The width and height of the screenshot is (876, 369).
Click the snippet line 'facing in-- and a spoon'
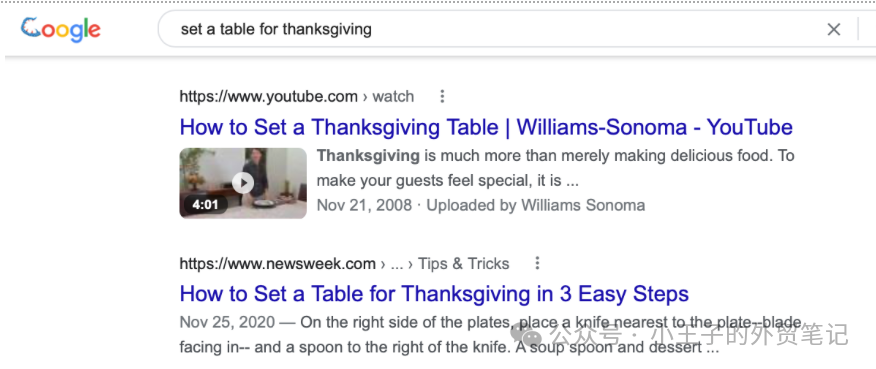coord(449,347)
